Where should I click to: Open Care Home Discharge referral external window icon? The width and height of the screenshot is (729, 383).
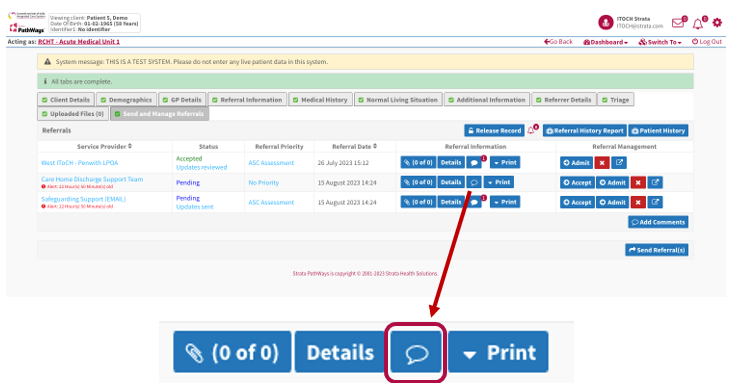(656, 183)
